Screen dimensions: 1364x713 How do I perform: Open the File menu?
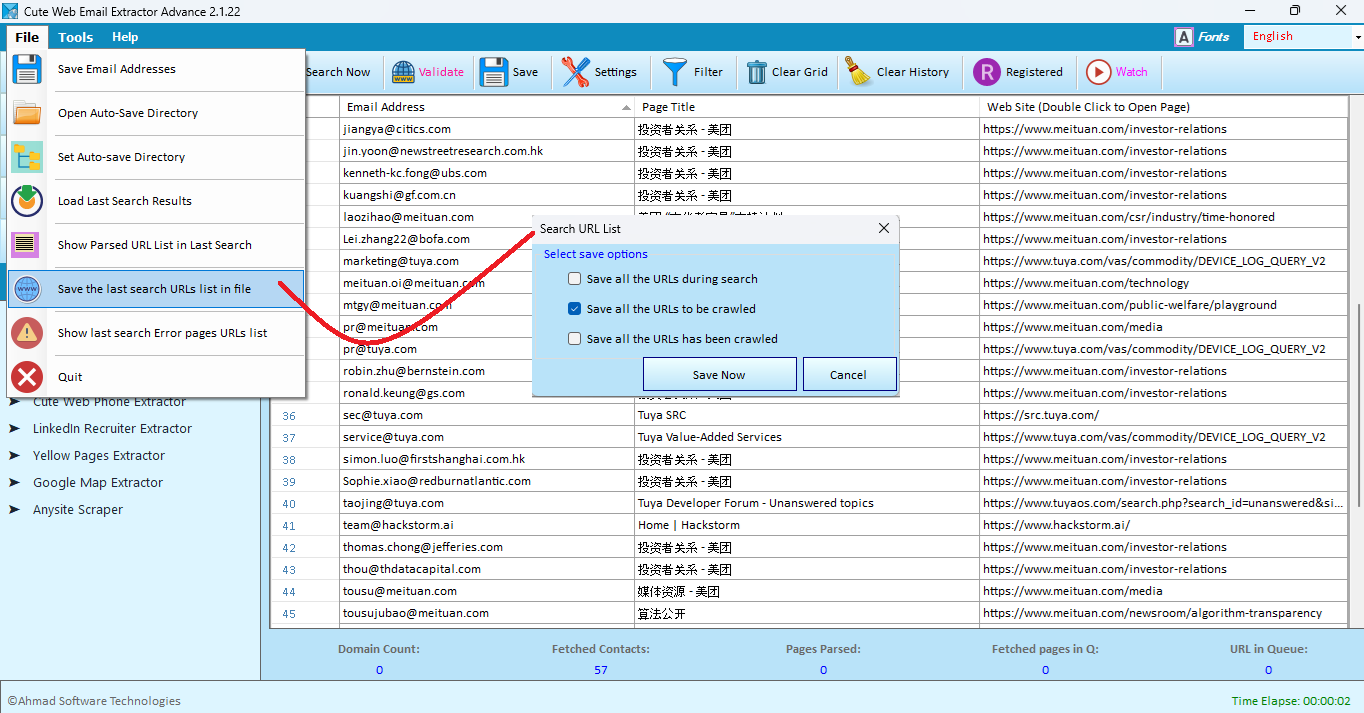[x=27, y=37]
